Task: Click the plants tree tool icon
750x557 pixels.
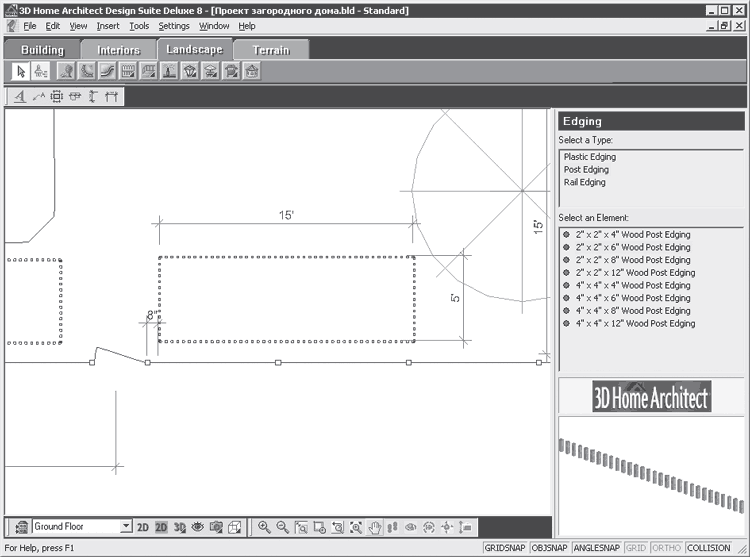Action: (x=66, y=72)
